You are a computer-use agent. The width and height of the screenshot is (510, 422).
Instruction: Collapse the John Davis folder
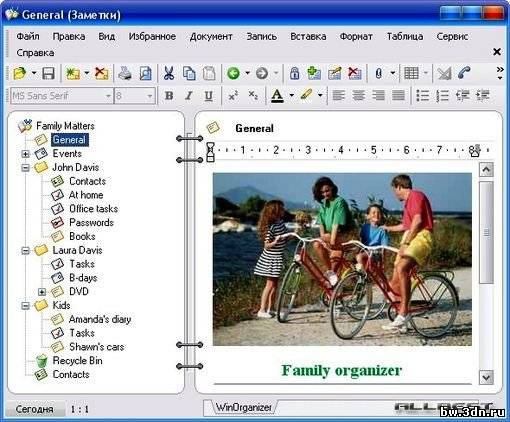pyautogui.click(x=25, y=167)
